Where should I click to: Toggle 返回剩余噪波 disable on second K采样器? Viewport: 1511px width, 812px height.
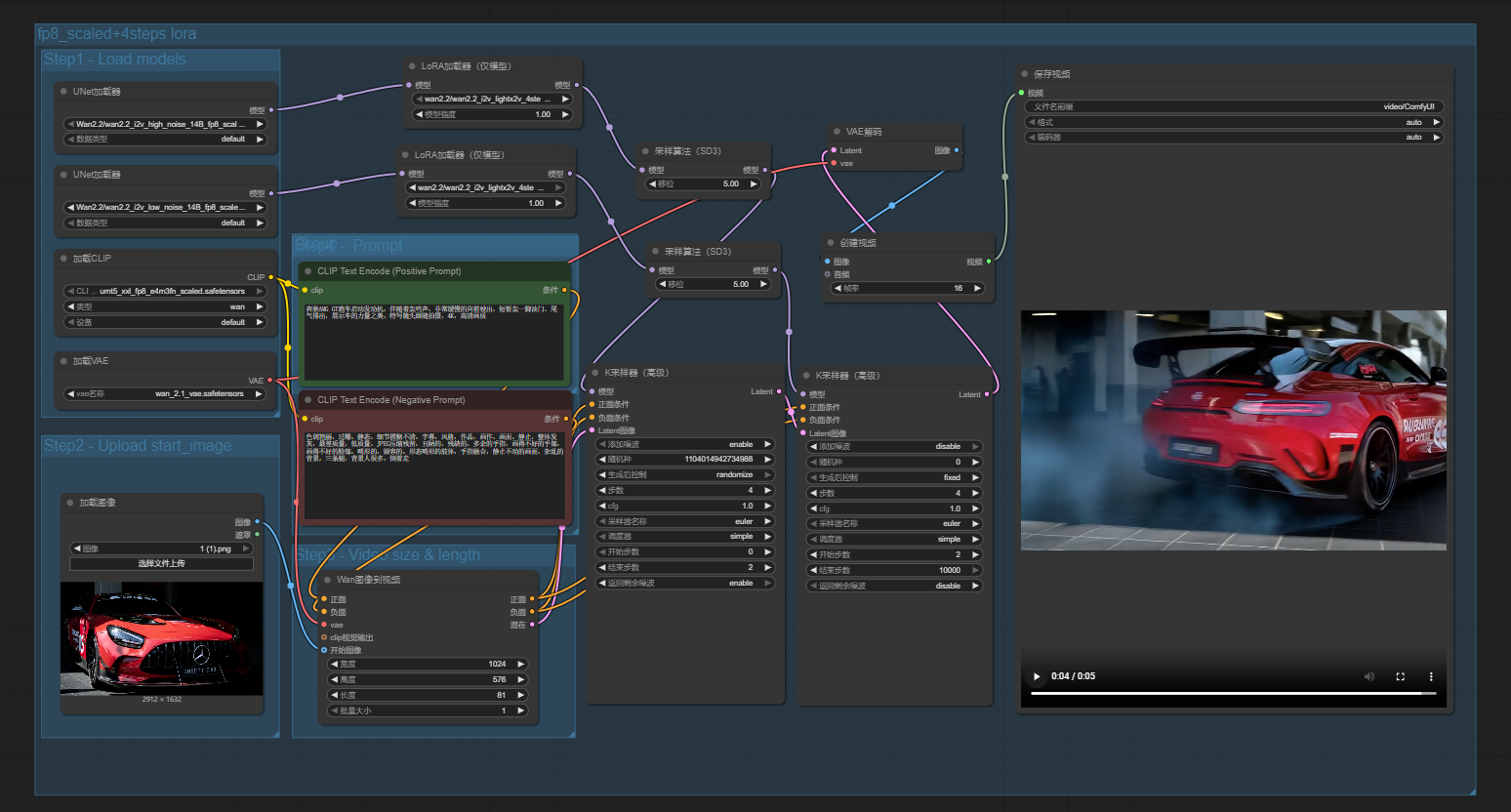coord(894,587)
